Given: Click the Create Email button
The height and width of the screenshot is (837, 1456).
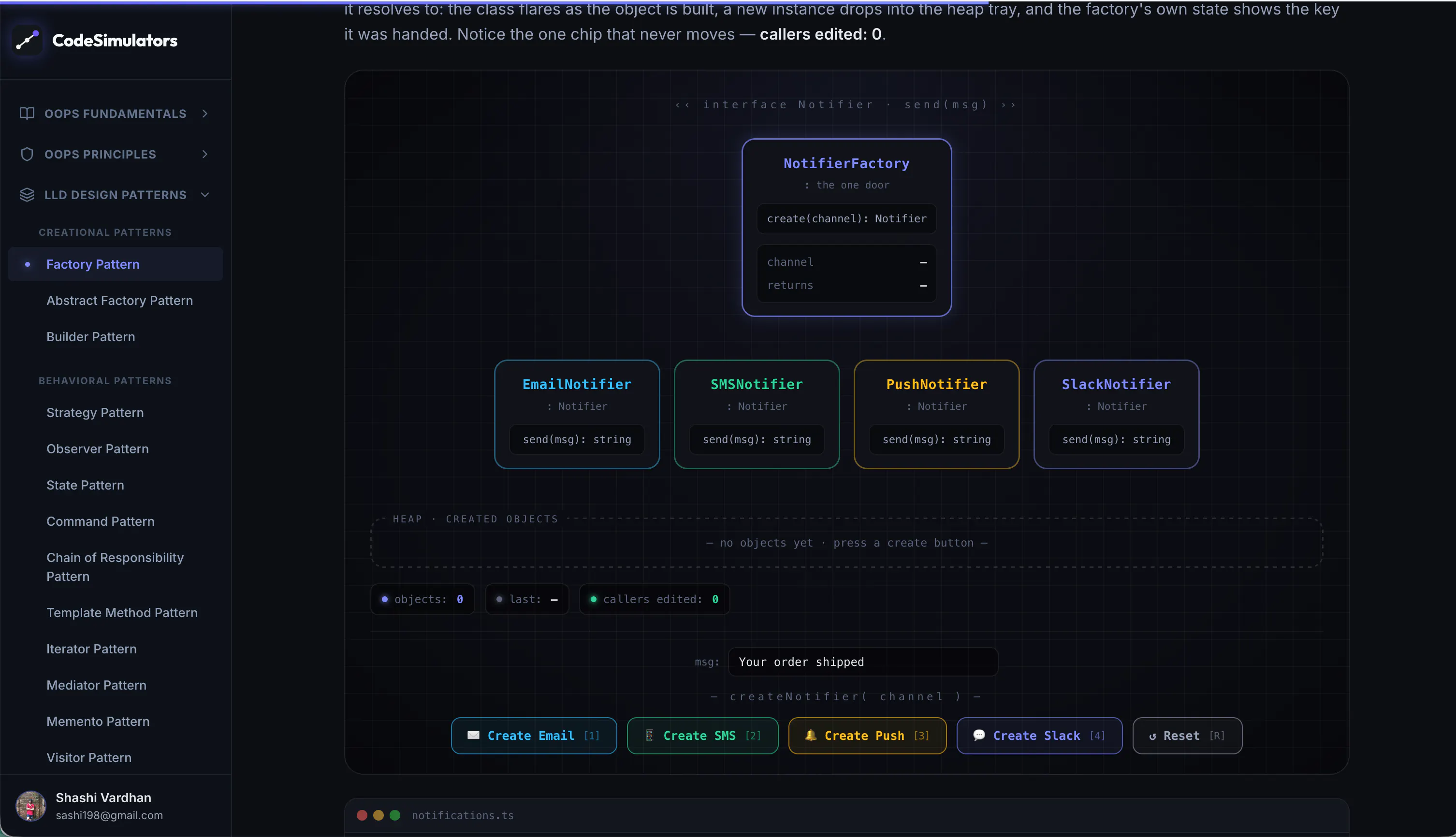Looking at the screenshot, I should (x=534, y=735).
